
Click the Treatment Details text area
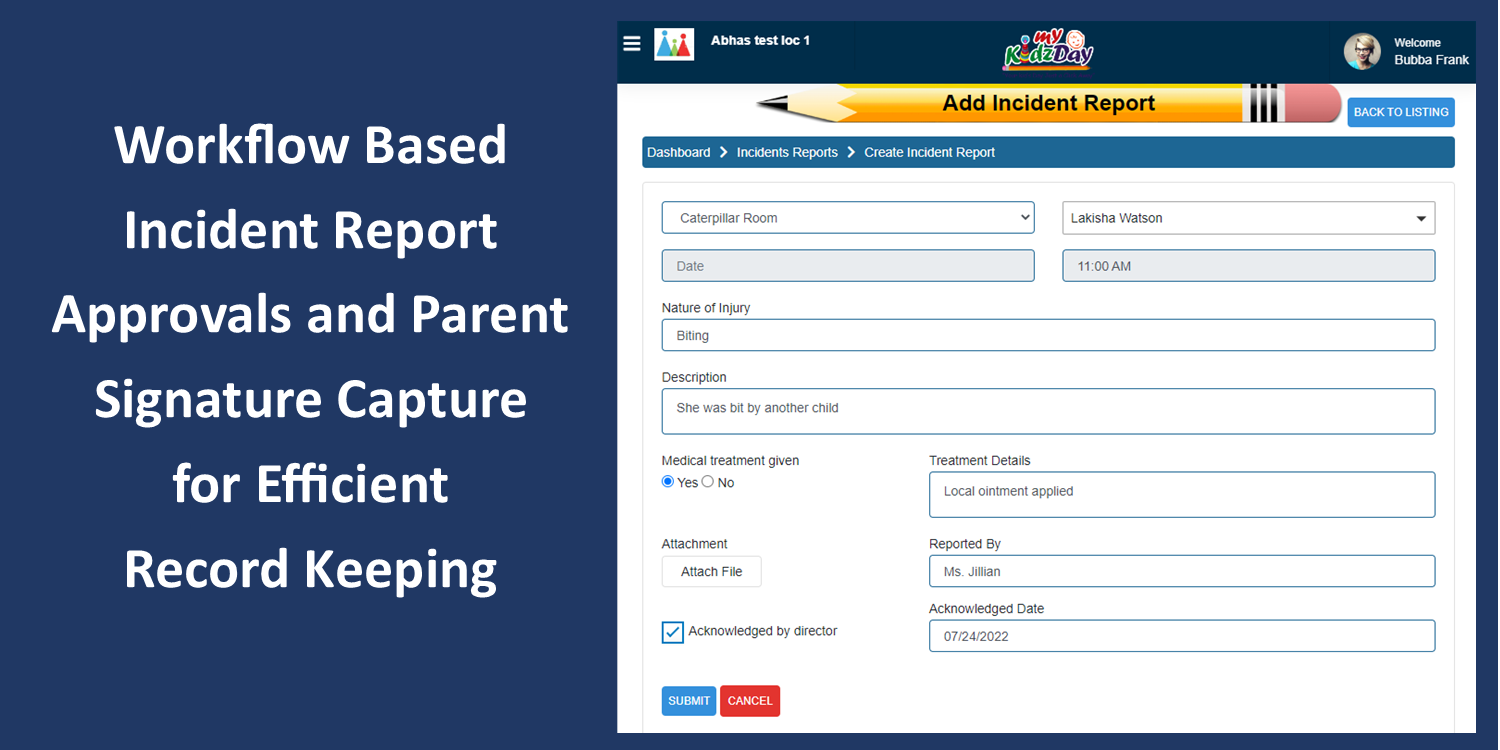pos(1182,494)
